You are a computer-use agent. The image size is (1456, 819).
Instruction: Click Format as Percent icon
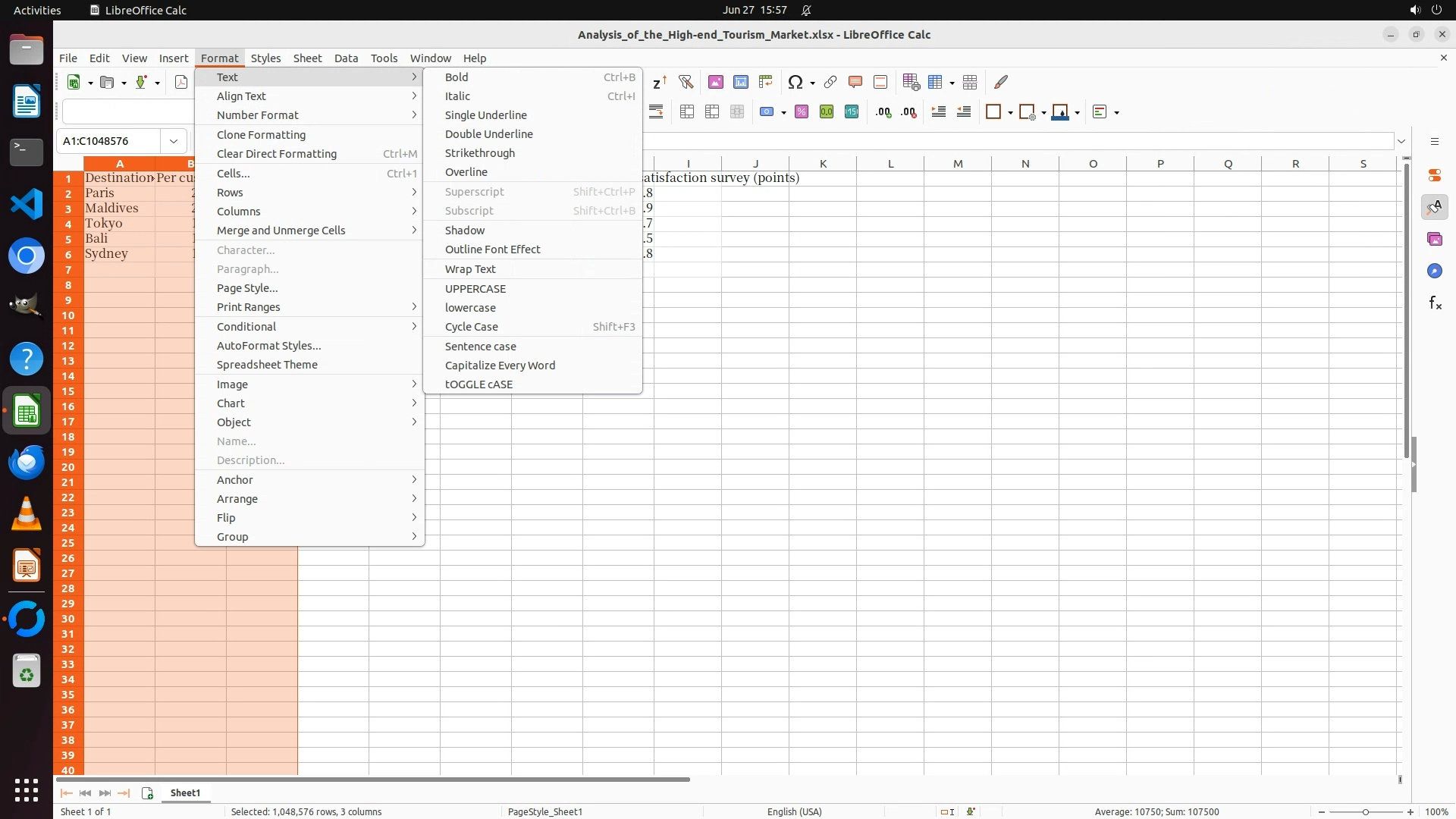tap(802, 112)
